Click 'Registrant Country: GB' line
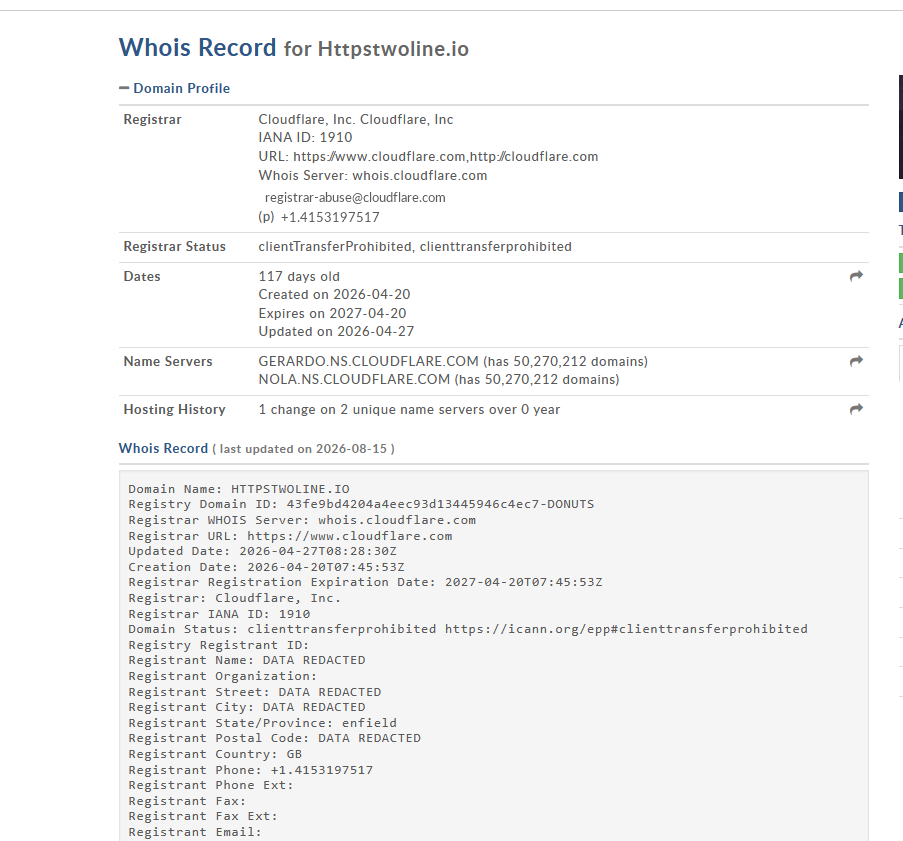The width and height of the screenshot is (903, 841). 215,754
